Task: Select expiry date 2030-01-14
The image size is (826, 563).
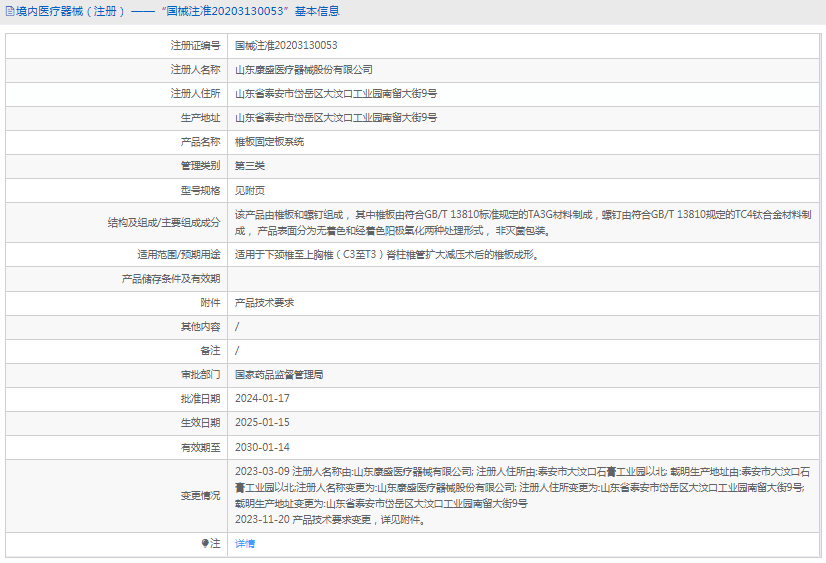Action: 262,448
